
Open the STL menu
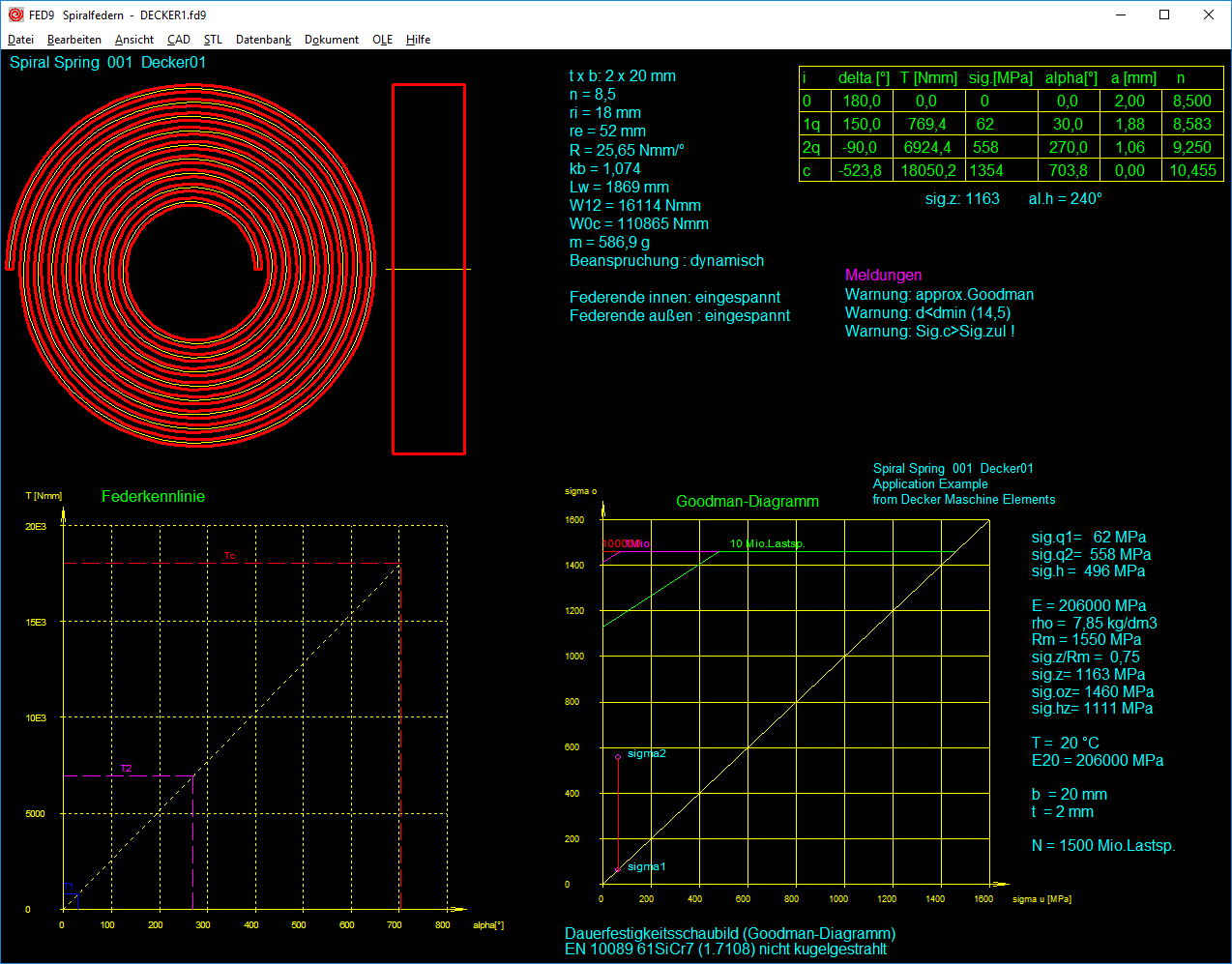pos(213,40)
